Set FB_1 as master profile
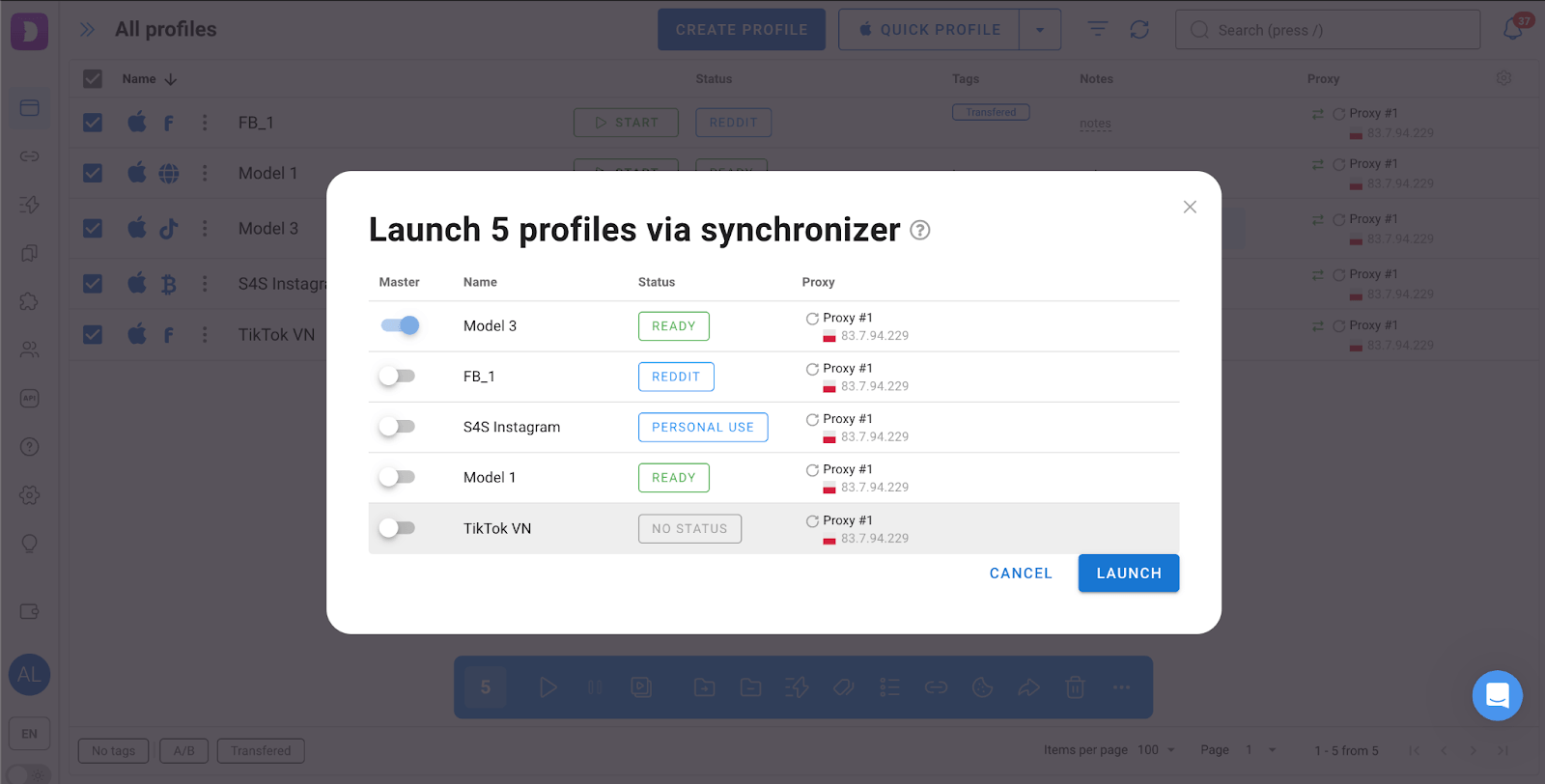Screen dimensions: 1545x784 pos(397,377)
